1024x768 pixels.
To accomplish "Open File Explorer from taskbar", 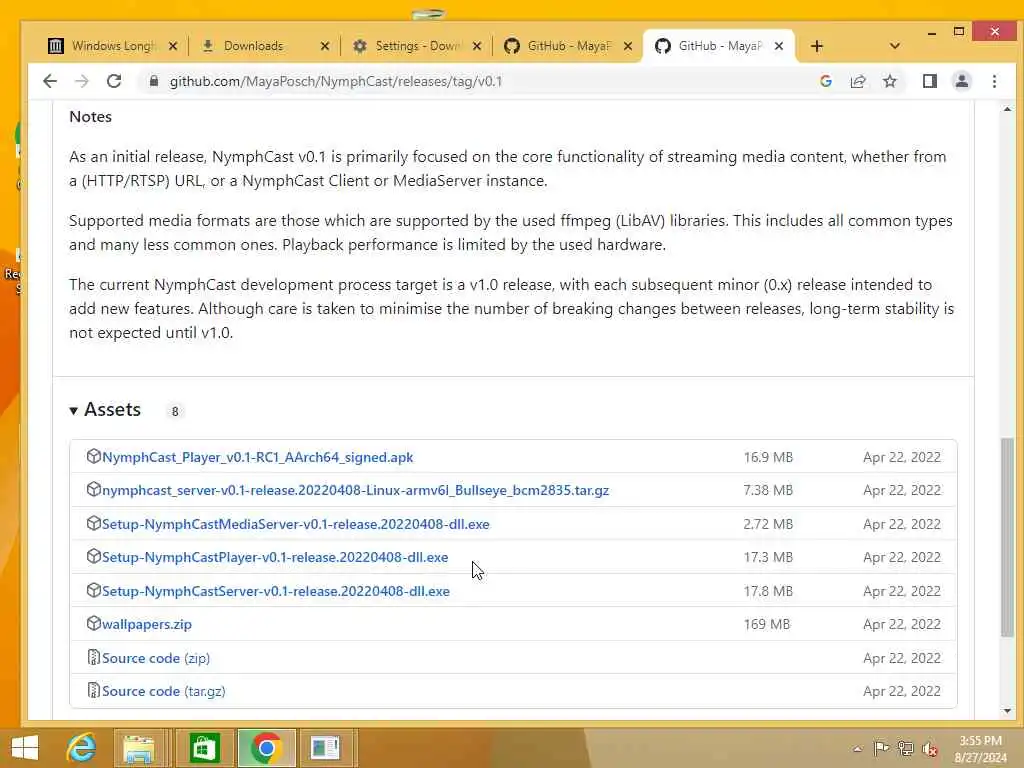I will (138, 748).
